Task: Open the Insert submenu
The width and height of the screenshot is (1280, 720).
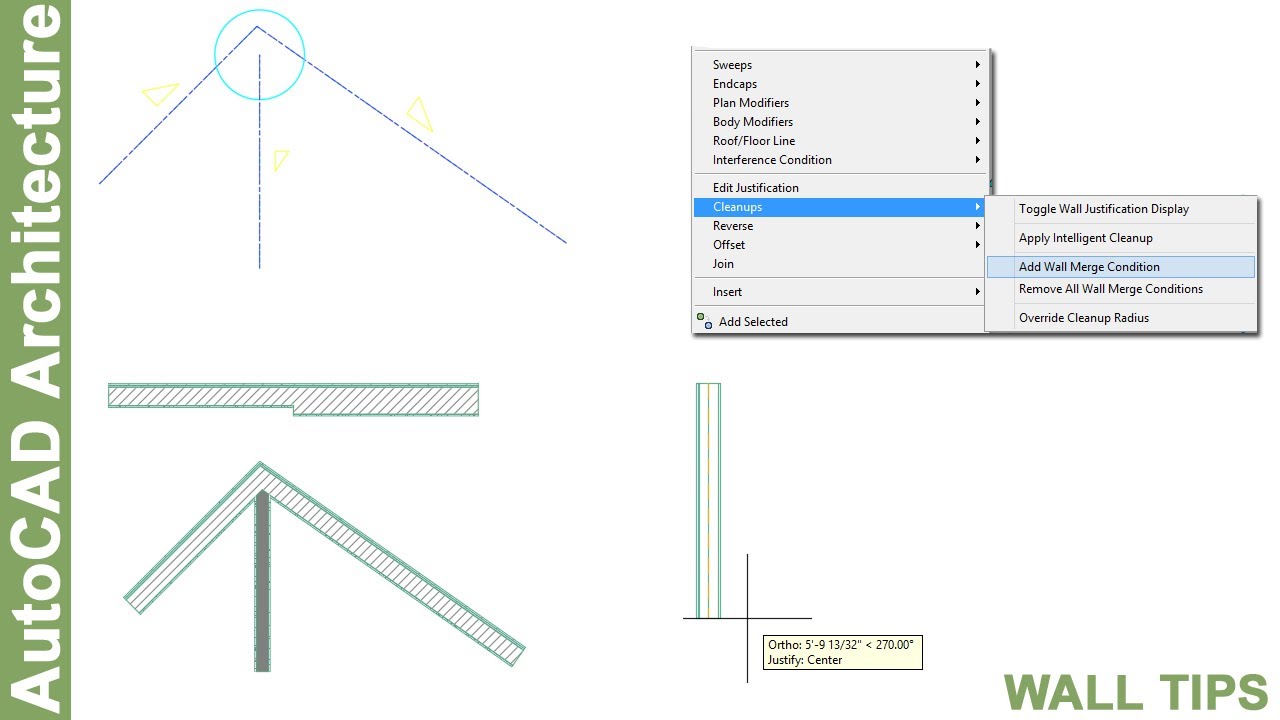Action: 840,292
